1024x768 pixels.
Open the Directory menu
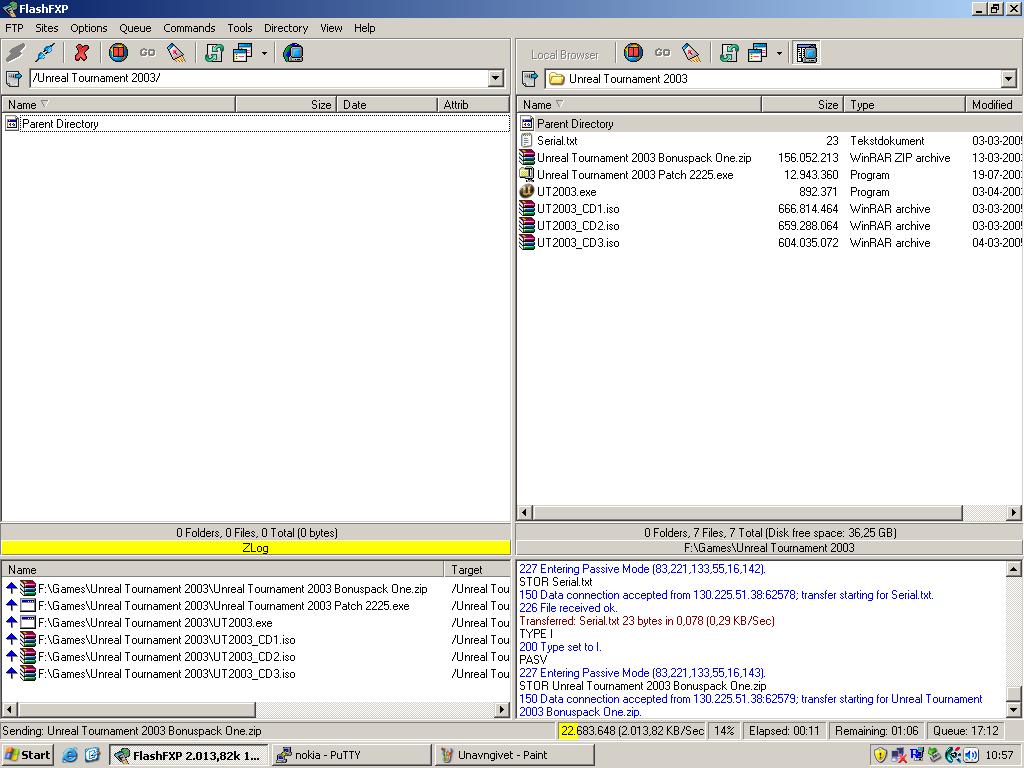[286, 28]
